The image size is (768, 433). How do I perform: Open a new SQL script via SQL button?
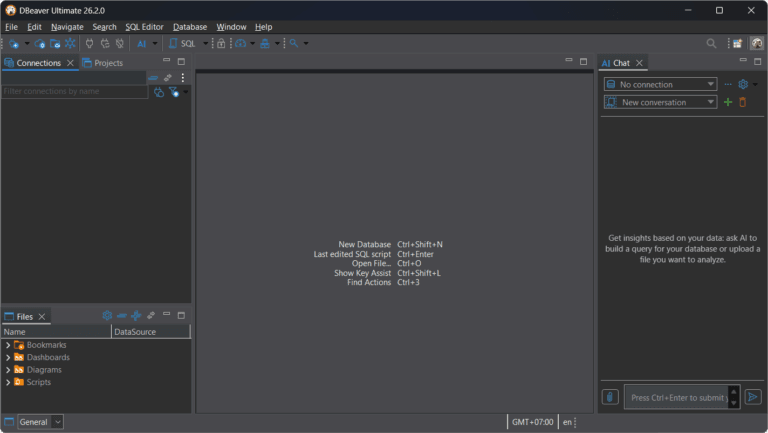coord(182,44)
